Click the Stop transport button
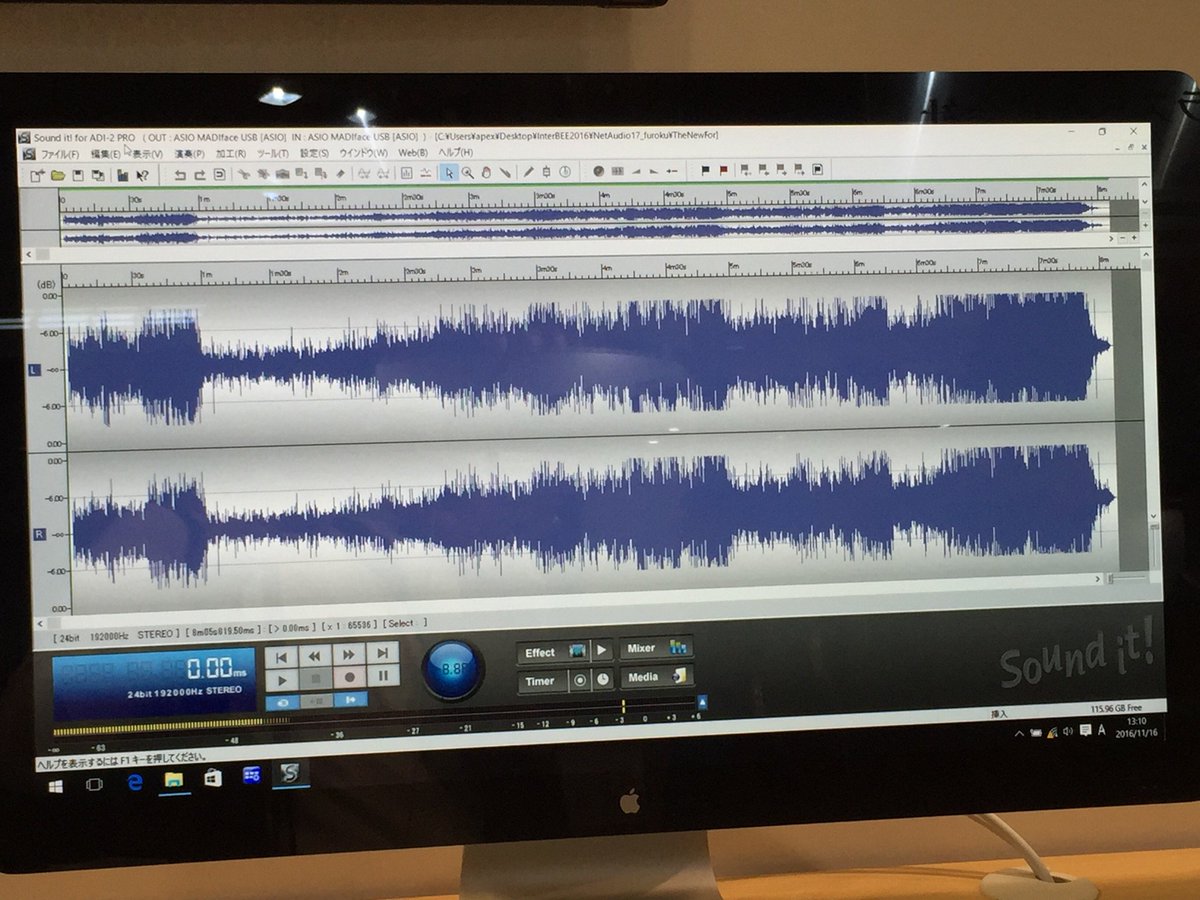 (315, 679)
